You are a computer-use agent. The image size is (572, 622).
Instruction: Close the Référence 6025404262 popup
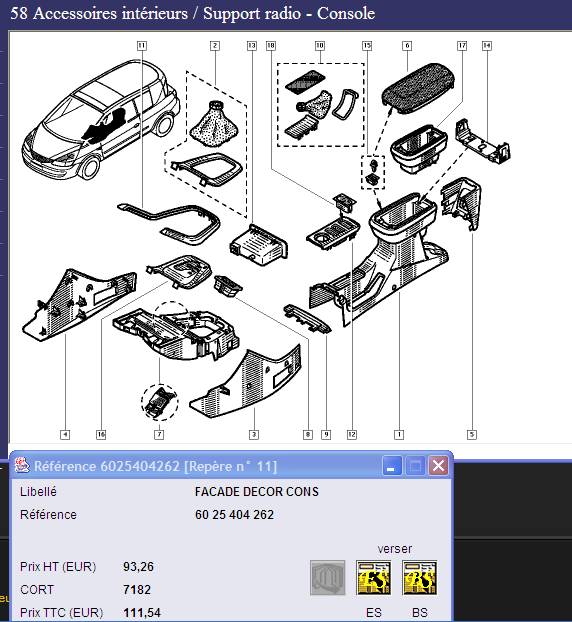438,465
